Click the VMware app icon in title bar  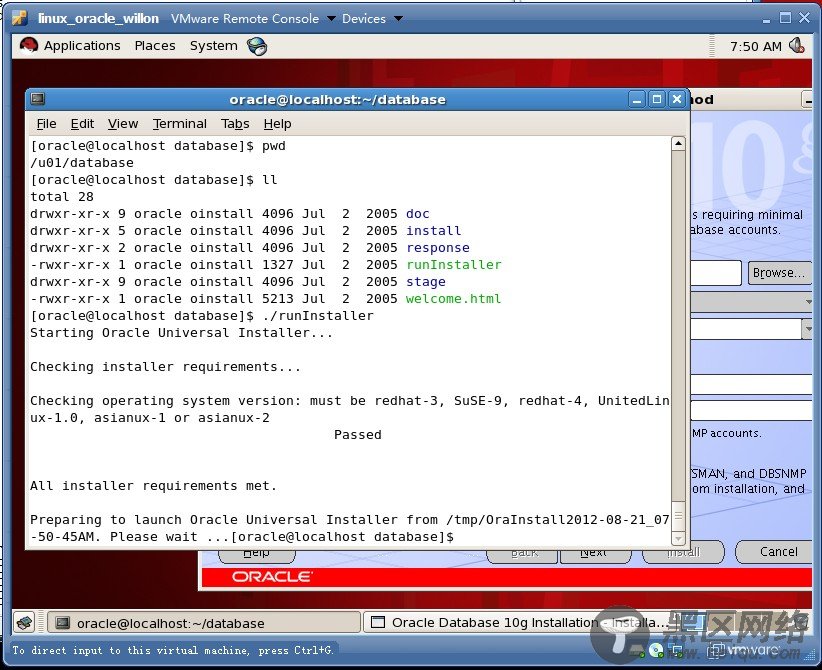(20, 18)
